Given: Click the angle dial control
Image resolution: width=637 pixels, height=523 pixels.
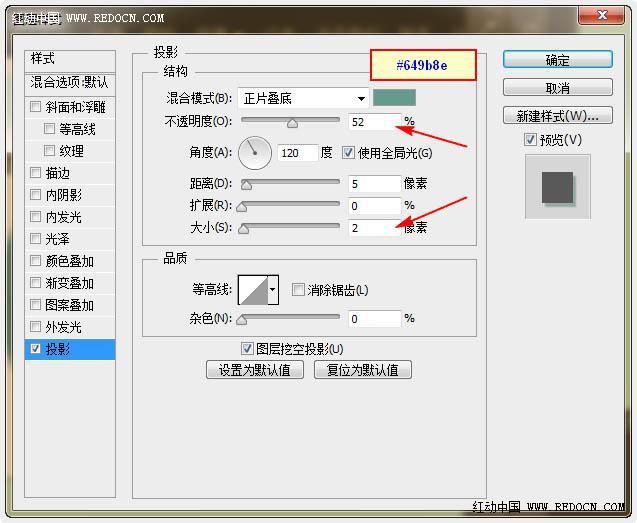Looking at the screenshot, I should click(255, 153).
